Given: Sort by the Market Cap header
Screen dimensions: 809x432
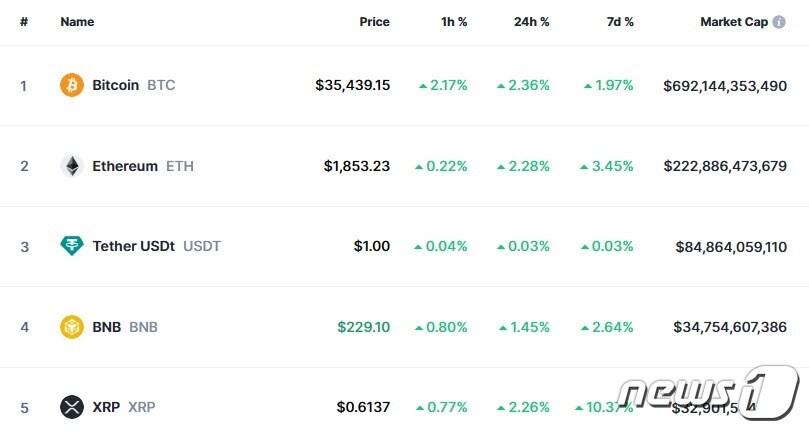Looking at the screenshot, I should [x=733, y=22].
